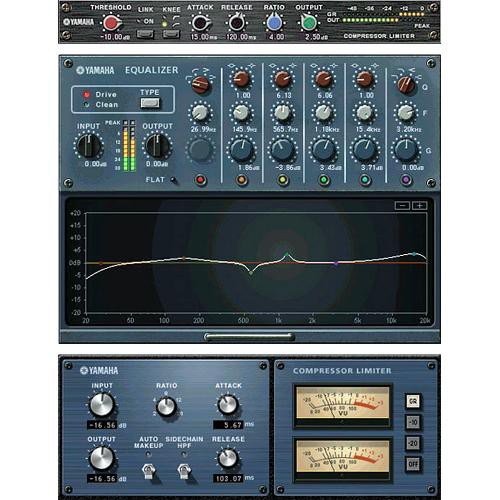The image size is (500, 500).
Task: Click the gain knob showing 3.43 dB
Action: point(324,150)
